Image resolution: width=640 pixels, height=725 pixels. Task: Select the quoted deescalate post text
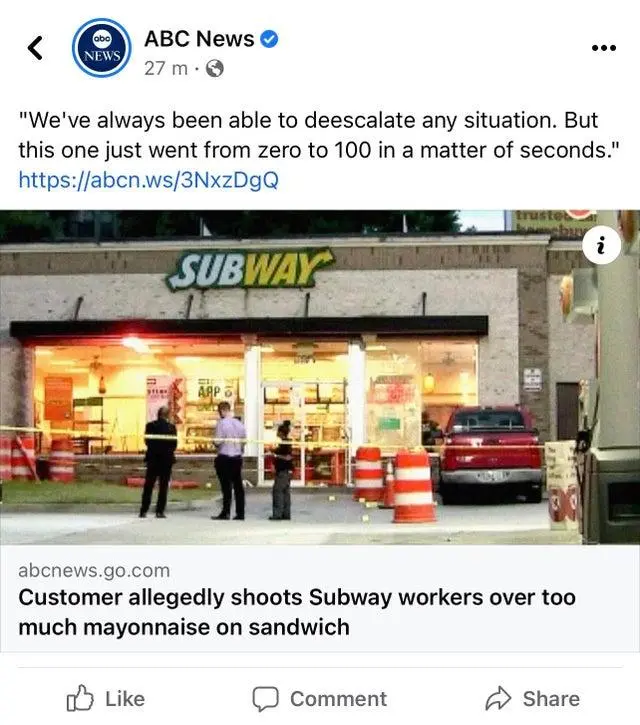pos(319,135)
